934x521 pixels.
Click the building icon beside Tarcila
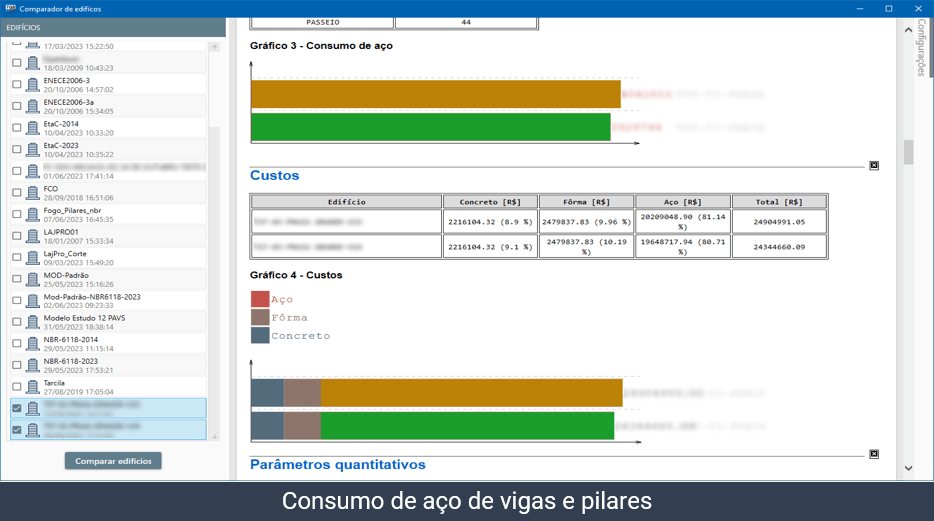pyautogui.click(x=32, y=387)
